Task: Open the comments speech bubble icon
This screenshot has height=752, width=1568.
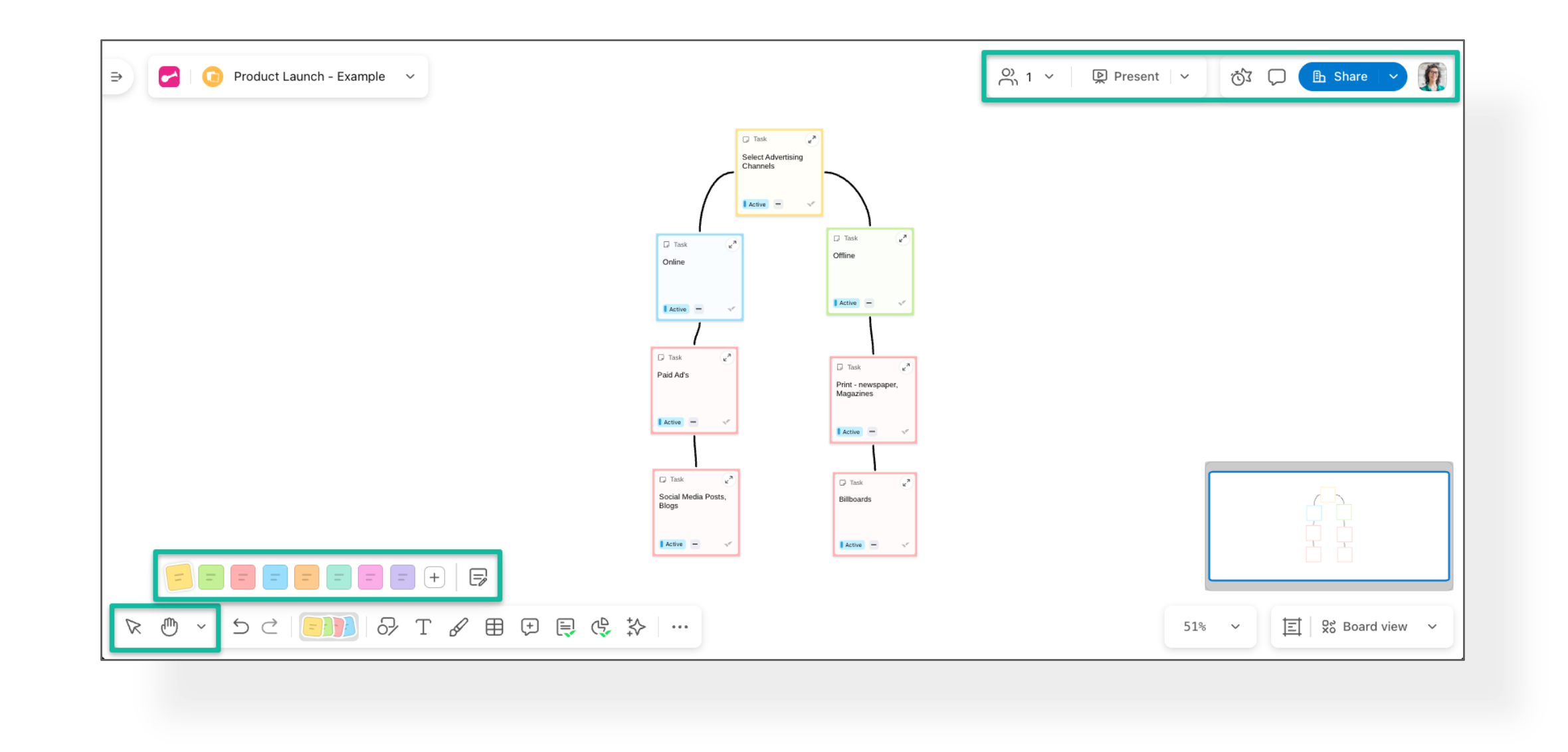Action: click(x=1276, y=77)
